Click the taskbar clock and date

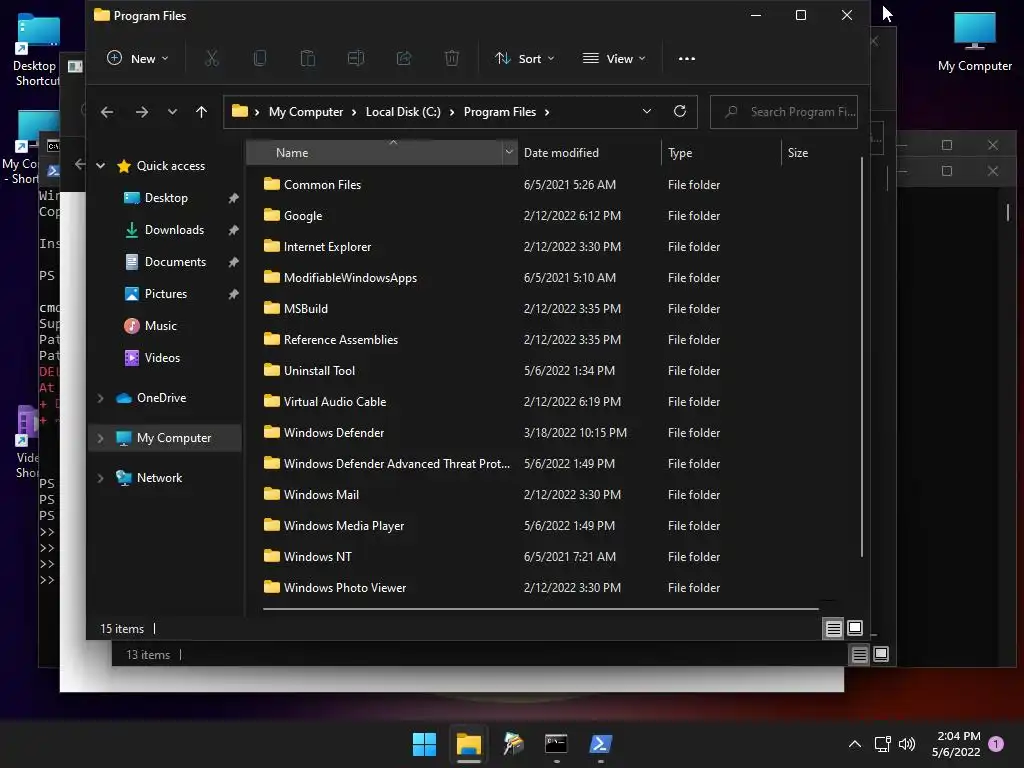pos(956,744)
